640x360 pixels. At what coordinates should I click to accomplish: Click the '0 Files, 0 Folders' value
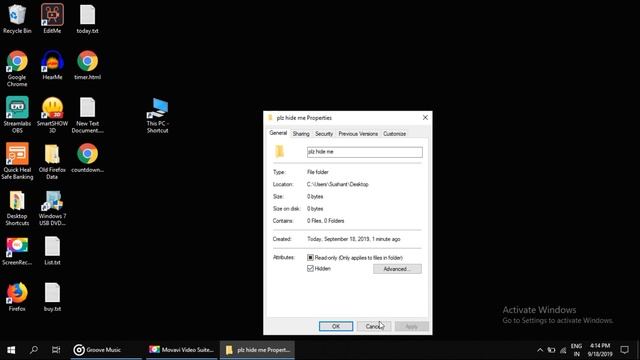tap(325, 221)
